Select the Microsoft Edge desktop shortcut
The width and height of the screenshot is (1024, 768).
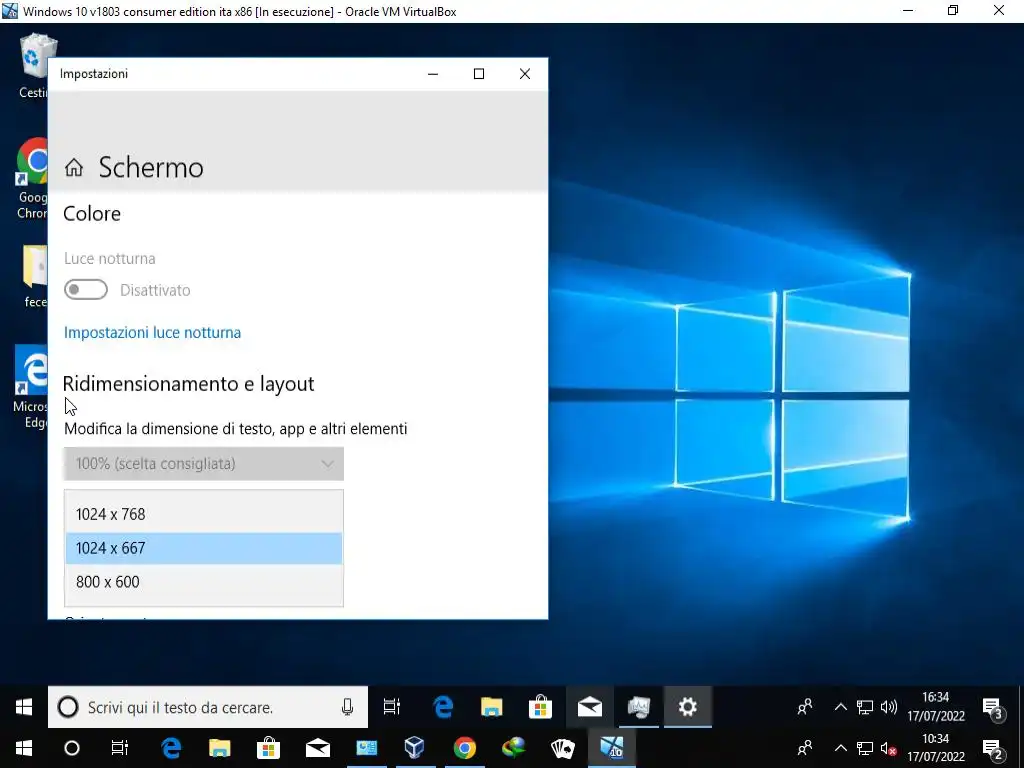[31, 387]
